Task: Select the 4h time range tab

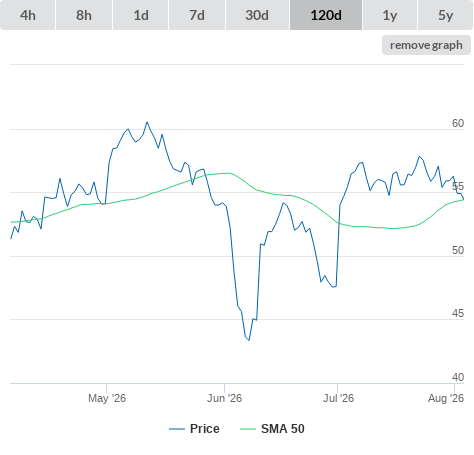Action: tap(28, 15)
